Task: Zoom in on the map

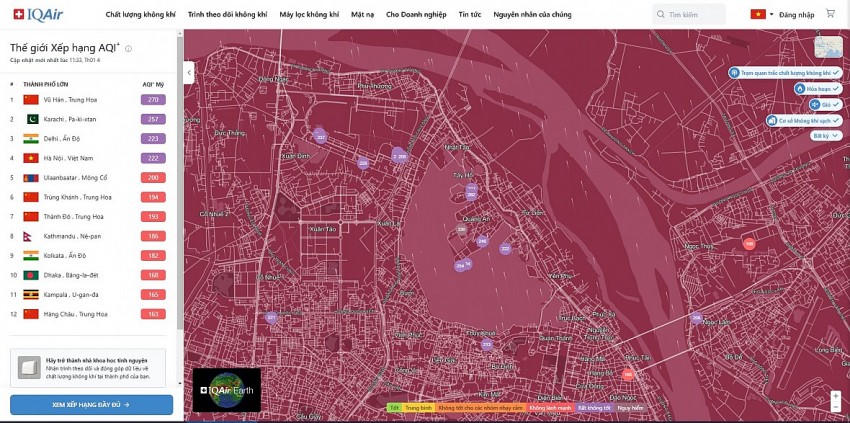Action: tap(835, 396)
